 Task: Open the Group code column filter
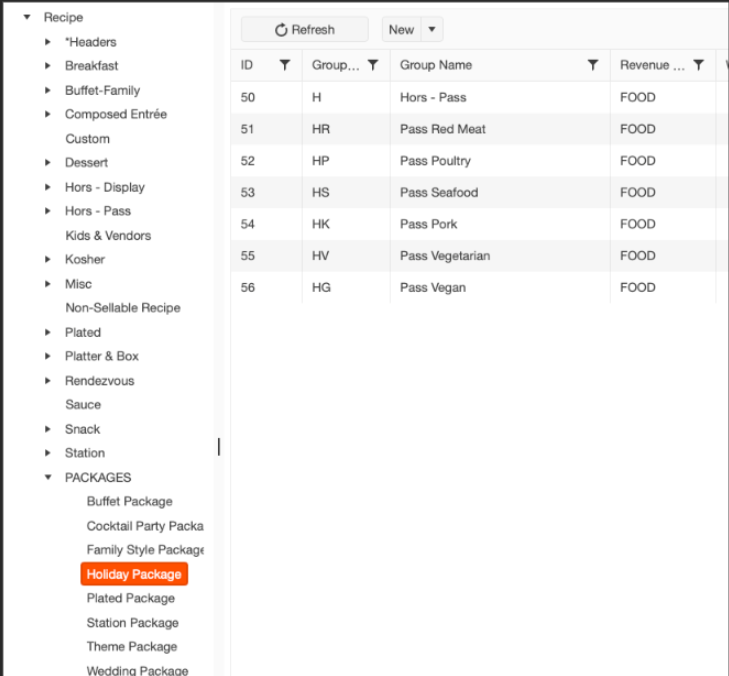(x=373, y=65)
